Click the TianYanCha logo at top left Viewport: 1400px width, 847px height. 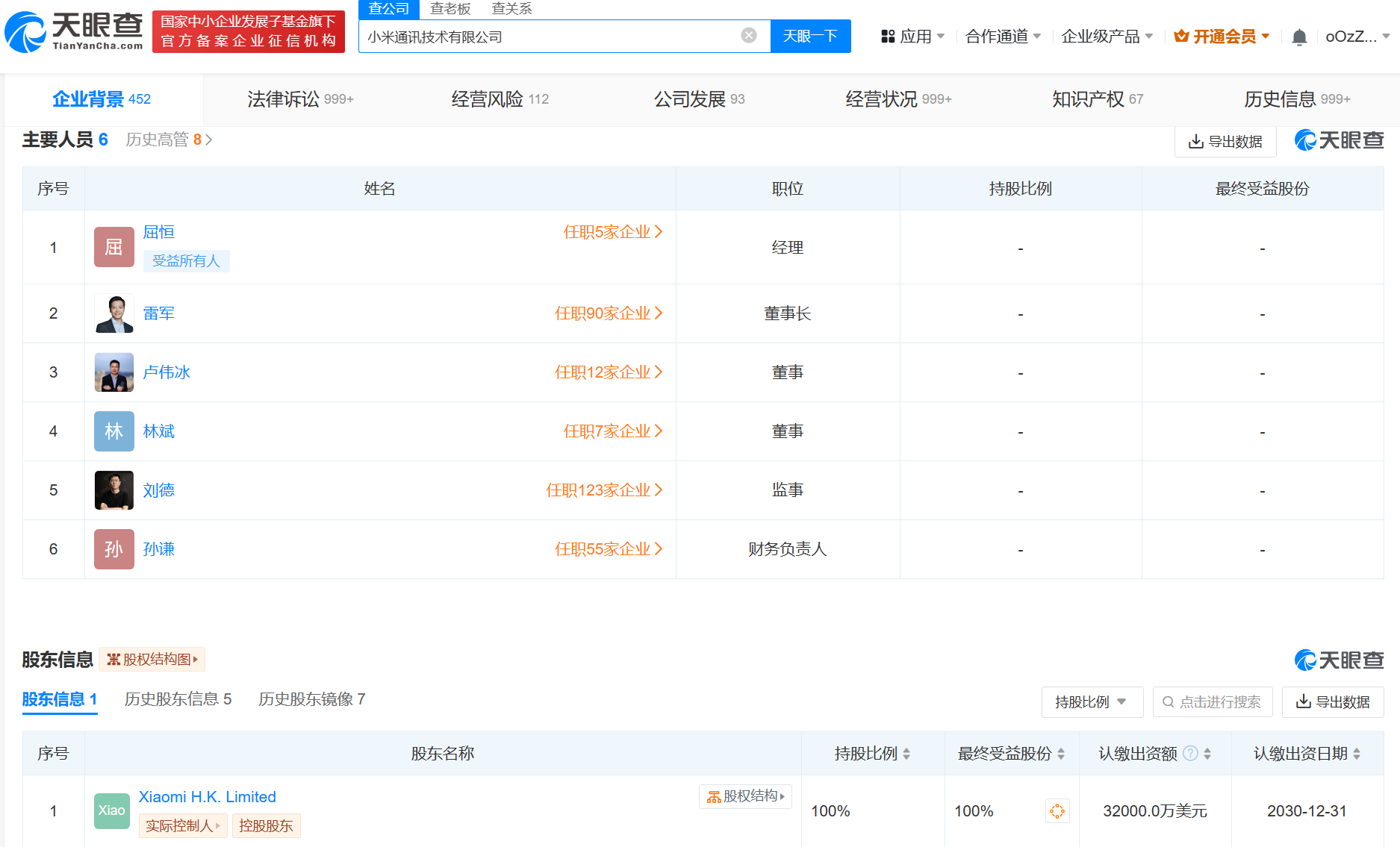(74, 32)
